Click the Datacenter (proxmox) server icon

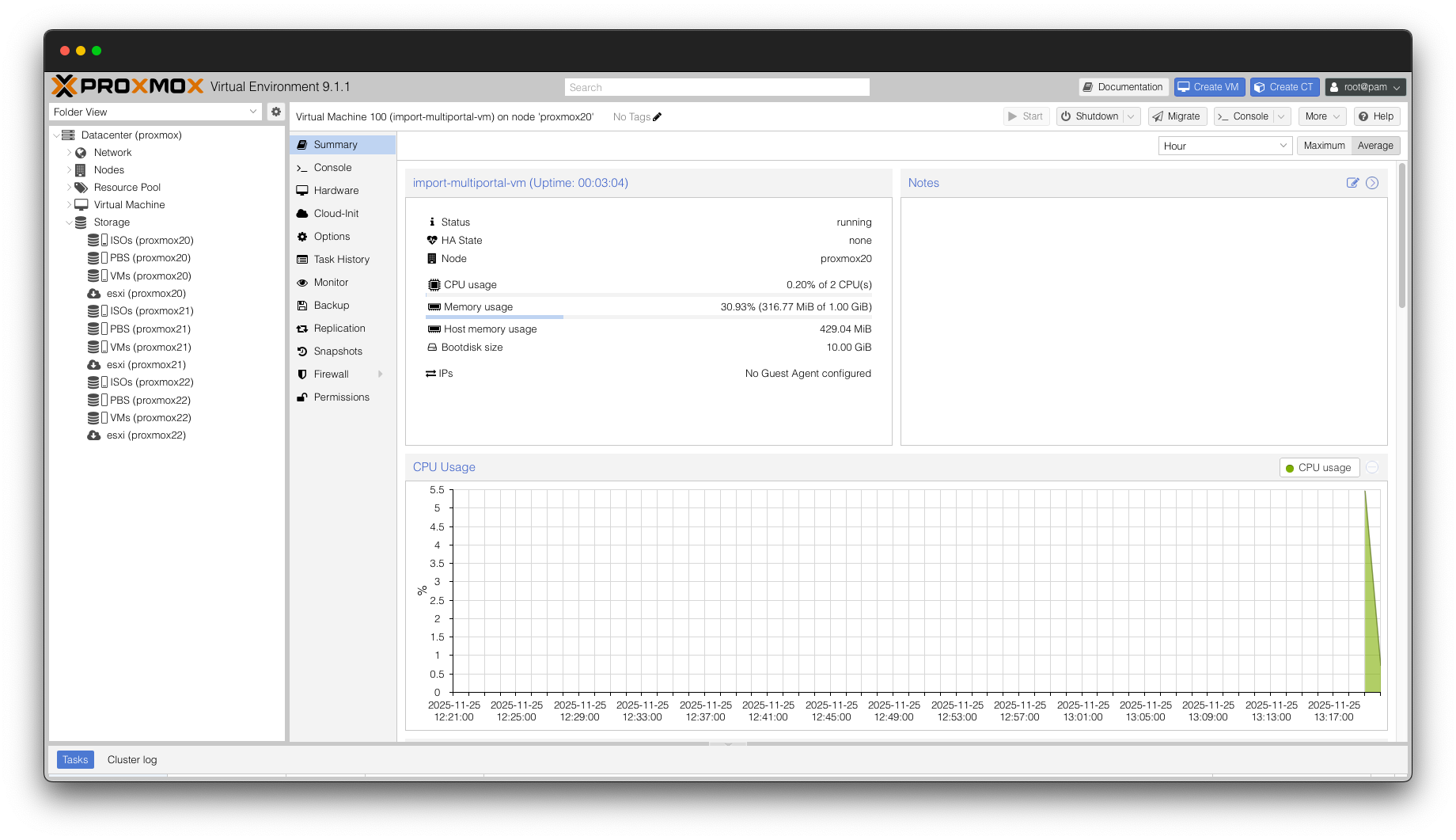68,135
